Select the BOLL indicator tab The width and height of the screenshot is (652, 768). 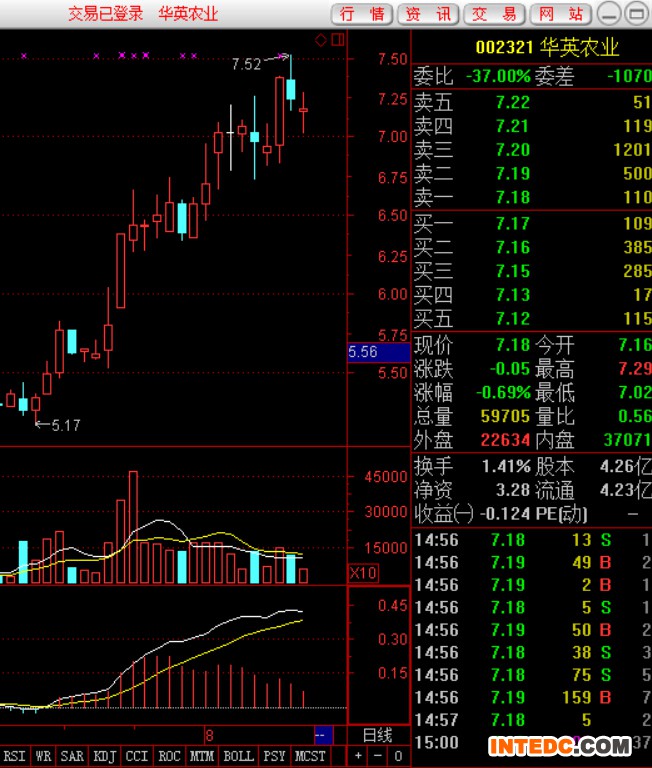click(238, 756)
